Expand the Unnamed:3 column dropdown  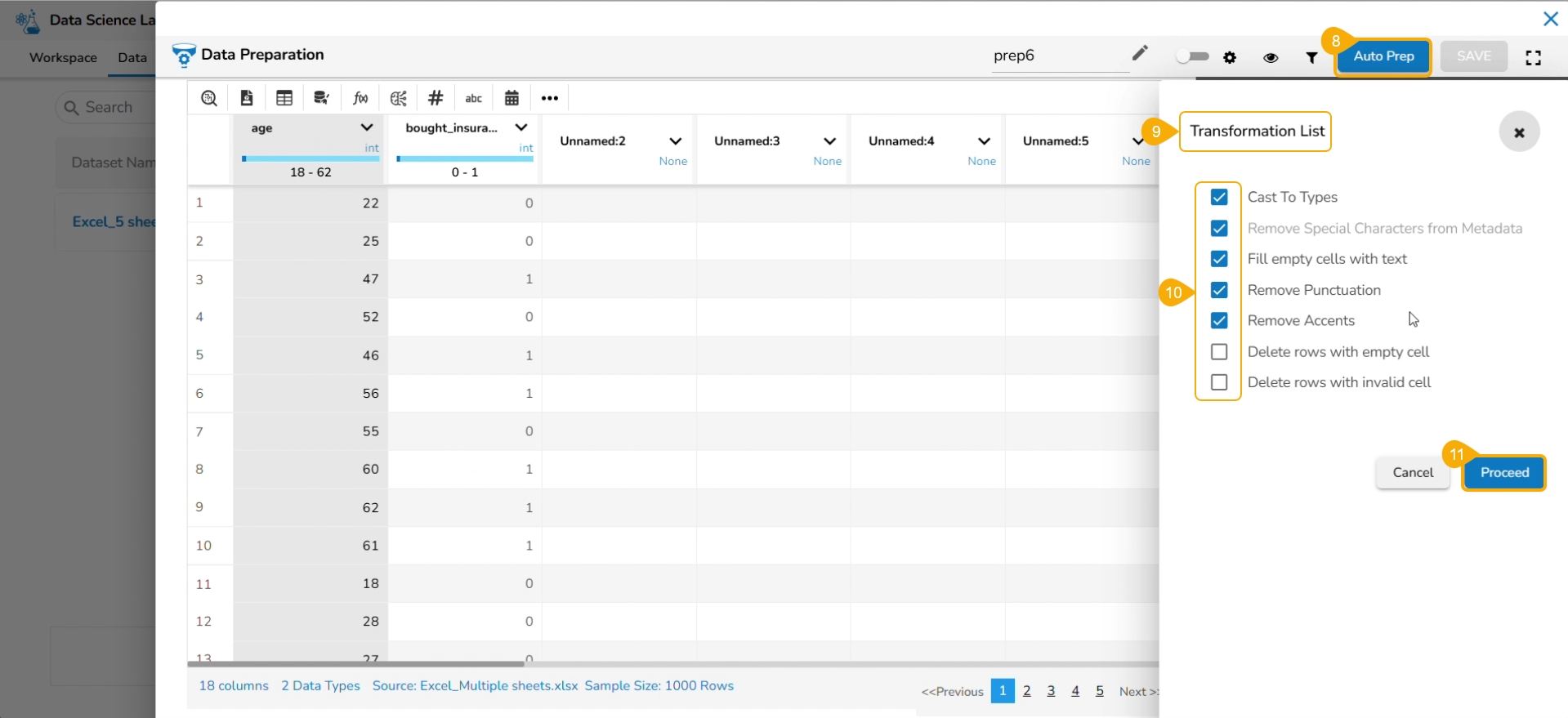[829, 141]
